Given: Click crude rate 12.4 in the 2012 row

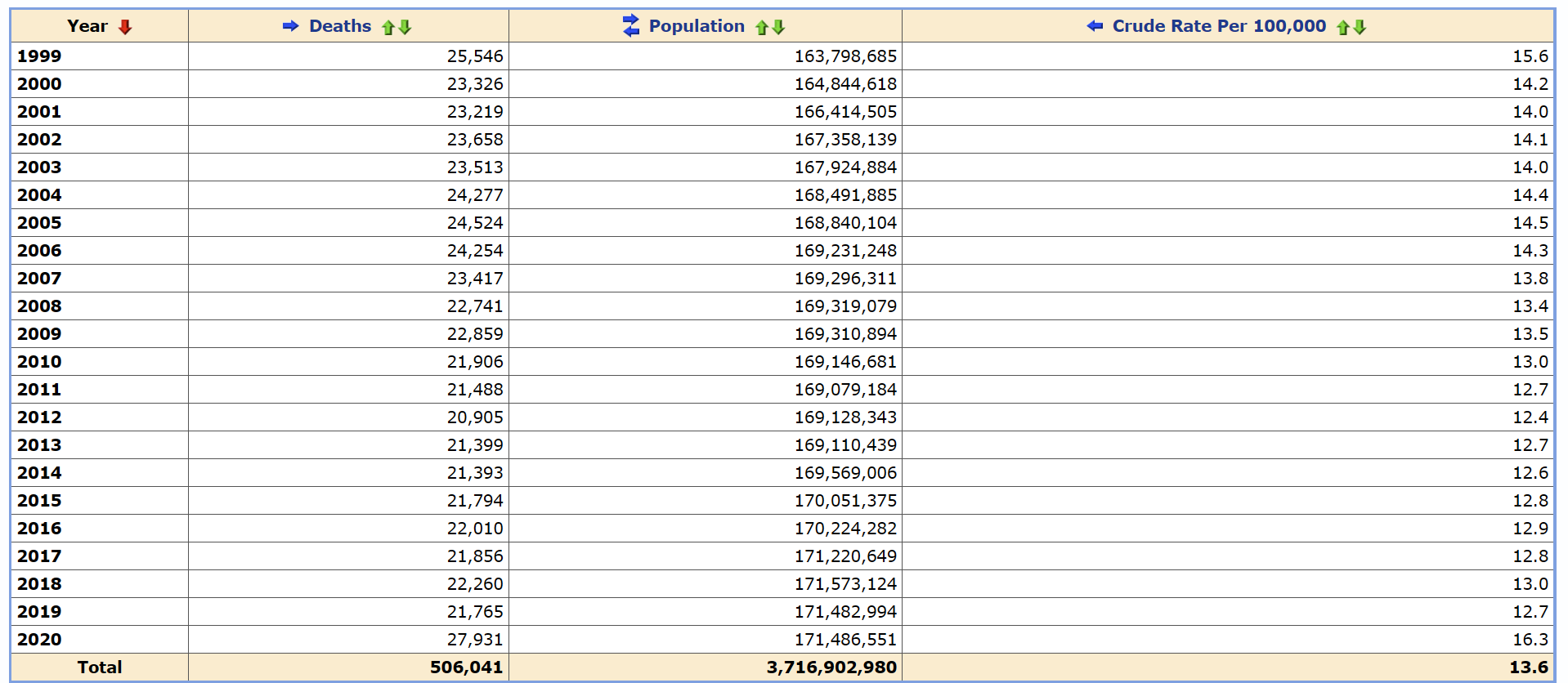Looking at the screenshot, I should (x=1530, y=417).
